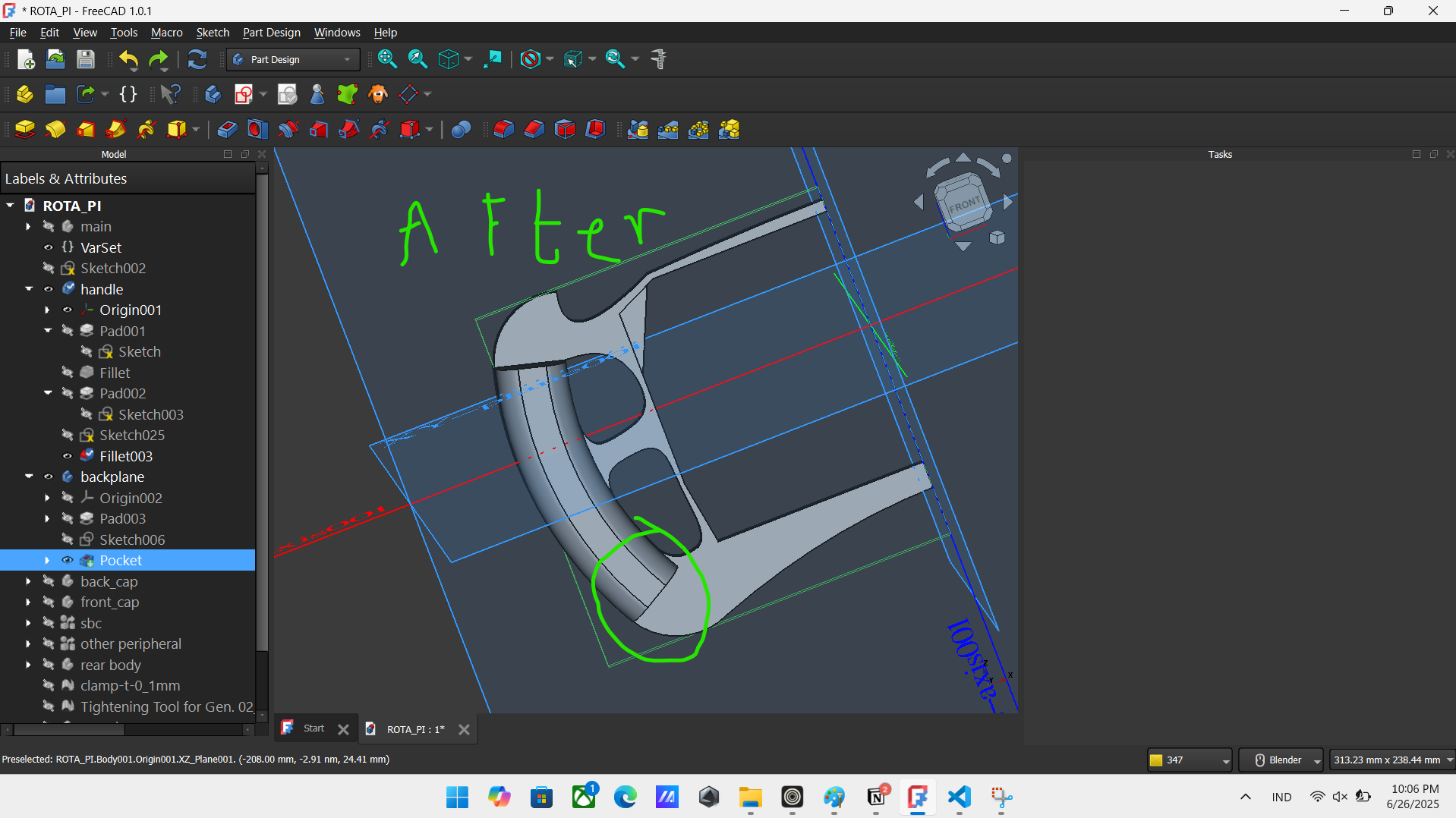Open the Measure caliper tool
Image resolution: width=1456 pixels, height=818 pixels.
(658, 59)
